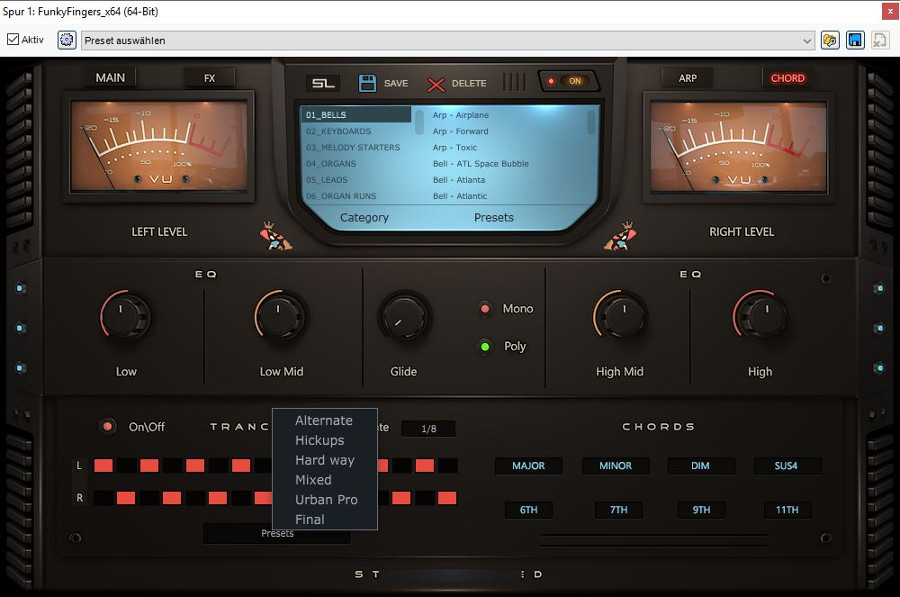This screenshot has width=900, height=597.
Task: Select the Bell - ATL Space Bubble preset
Action: point(480,164)
